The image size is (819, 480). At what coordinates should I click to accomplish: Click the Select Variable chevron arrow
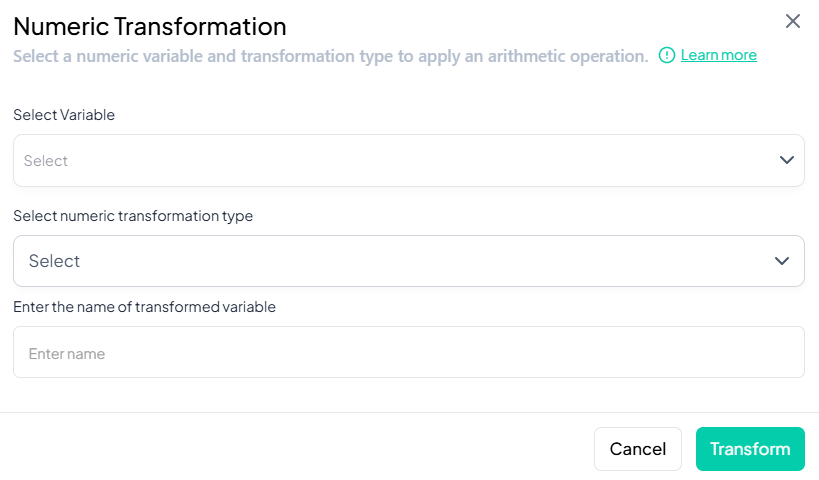point(786,160)
